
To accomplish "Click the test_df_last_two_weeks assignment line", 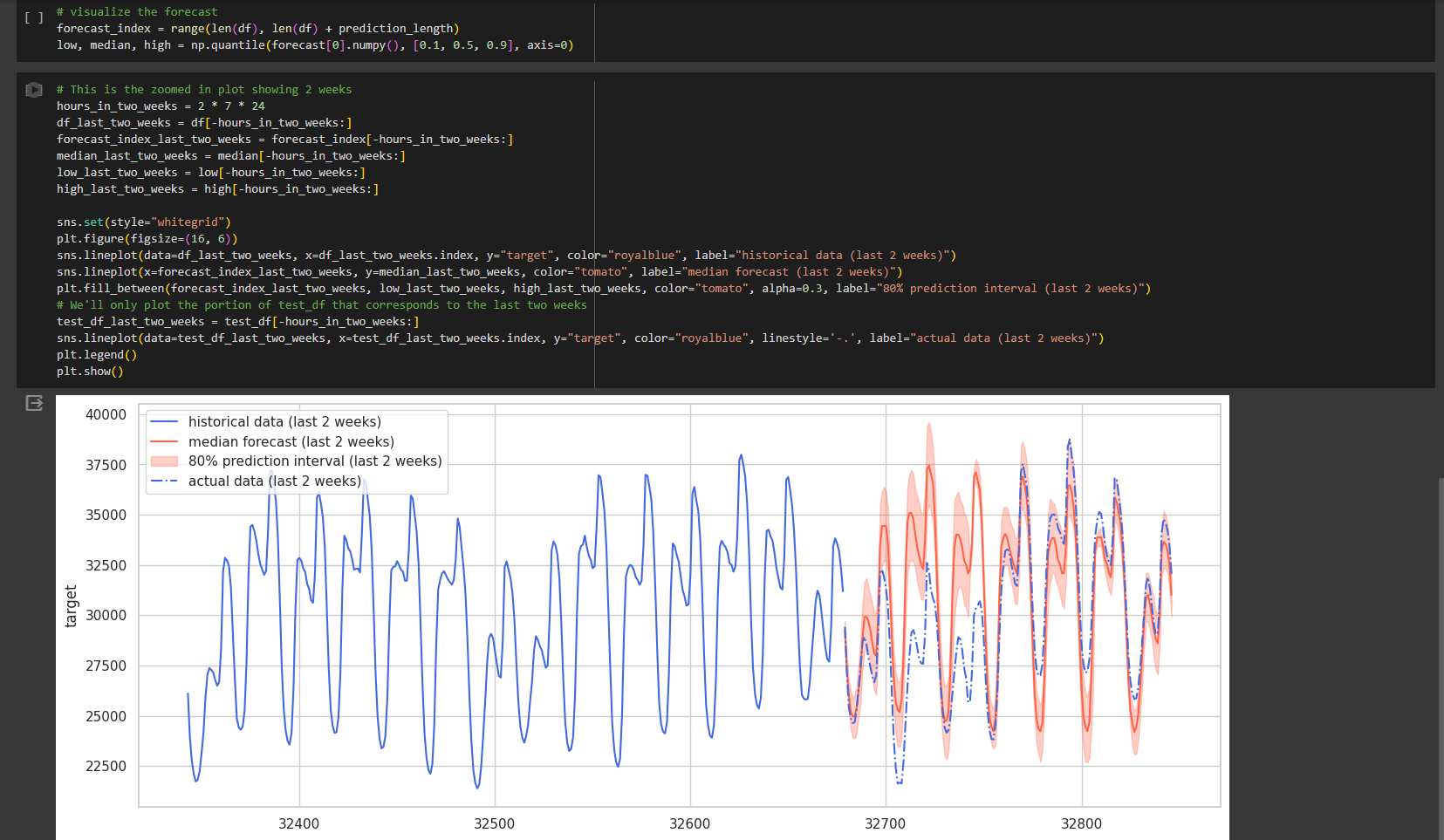I will pyautogui.click(x=238, y=321).
